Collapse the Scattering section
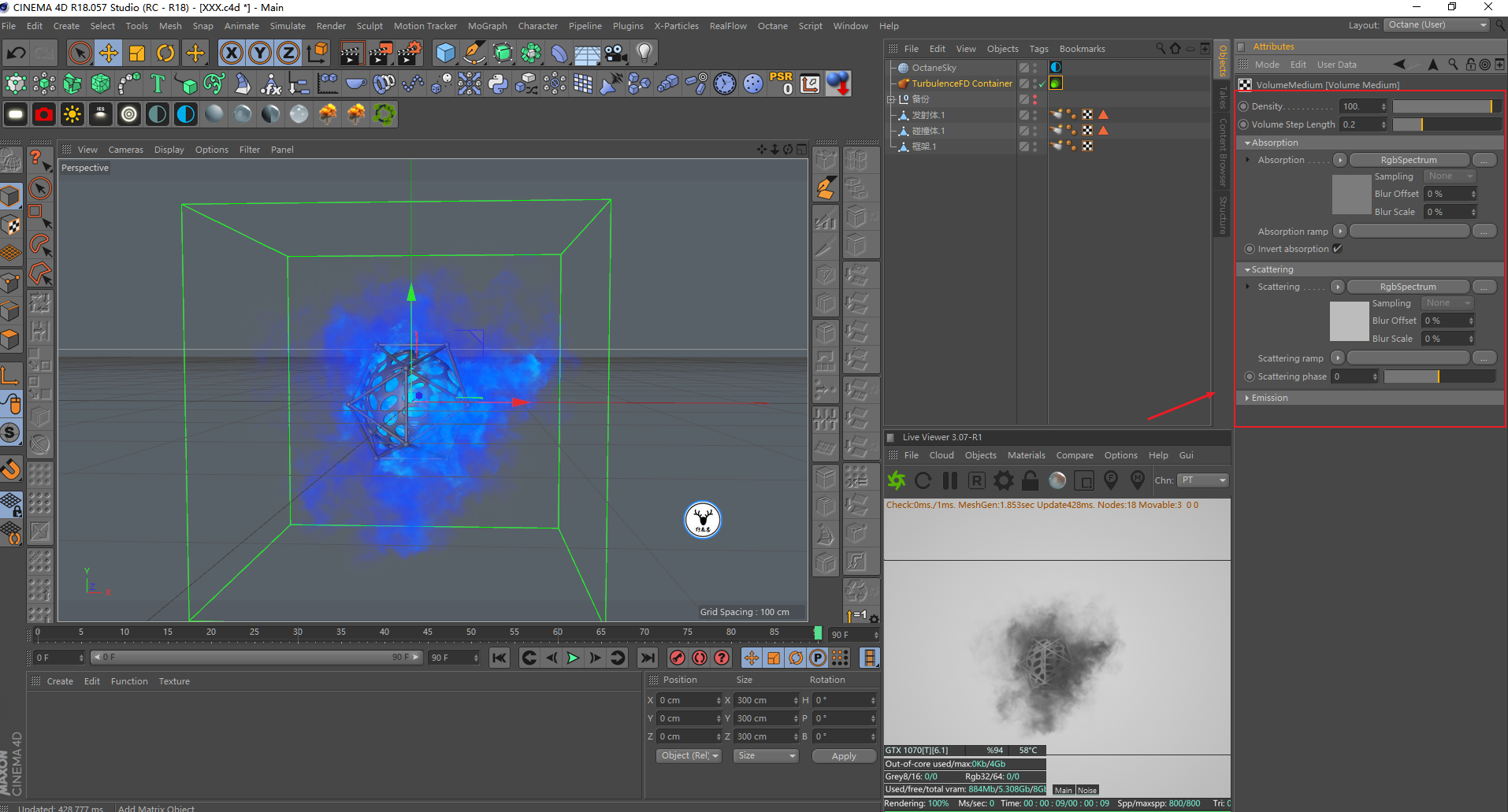This screenshot has height=812, width=1508. (x=1248, y=270)
